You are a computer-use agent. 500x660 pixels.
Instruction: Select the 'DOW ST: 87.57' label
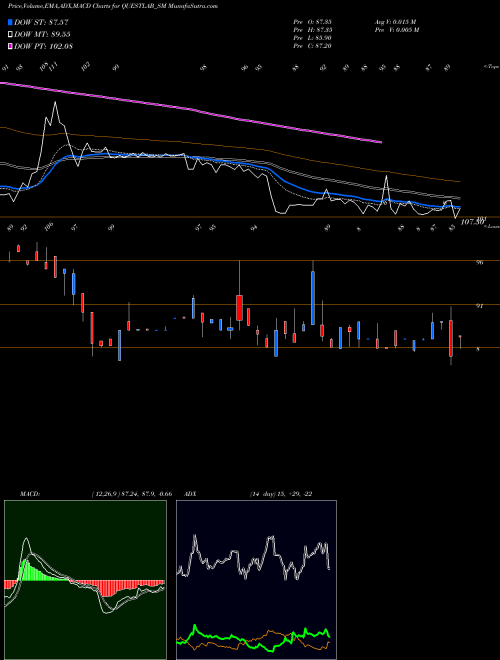pos(41,22)
